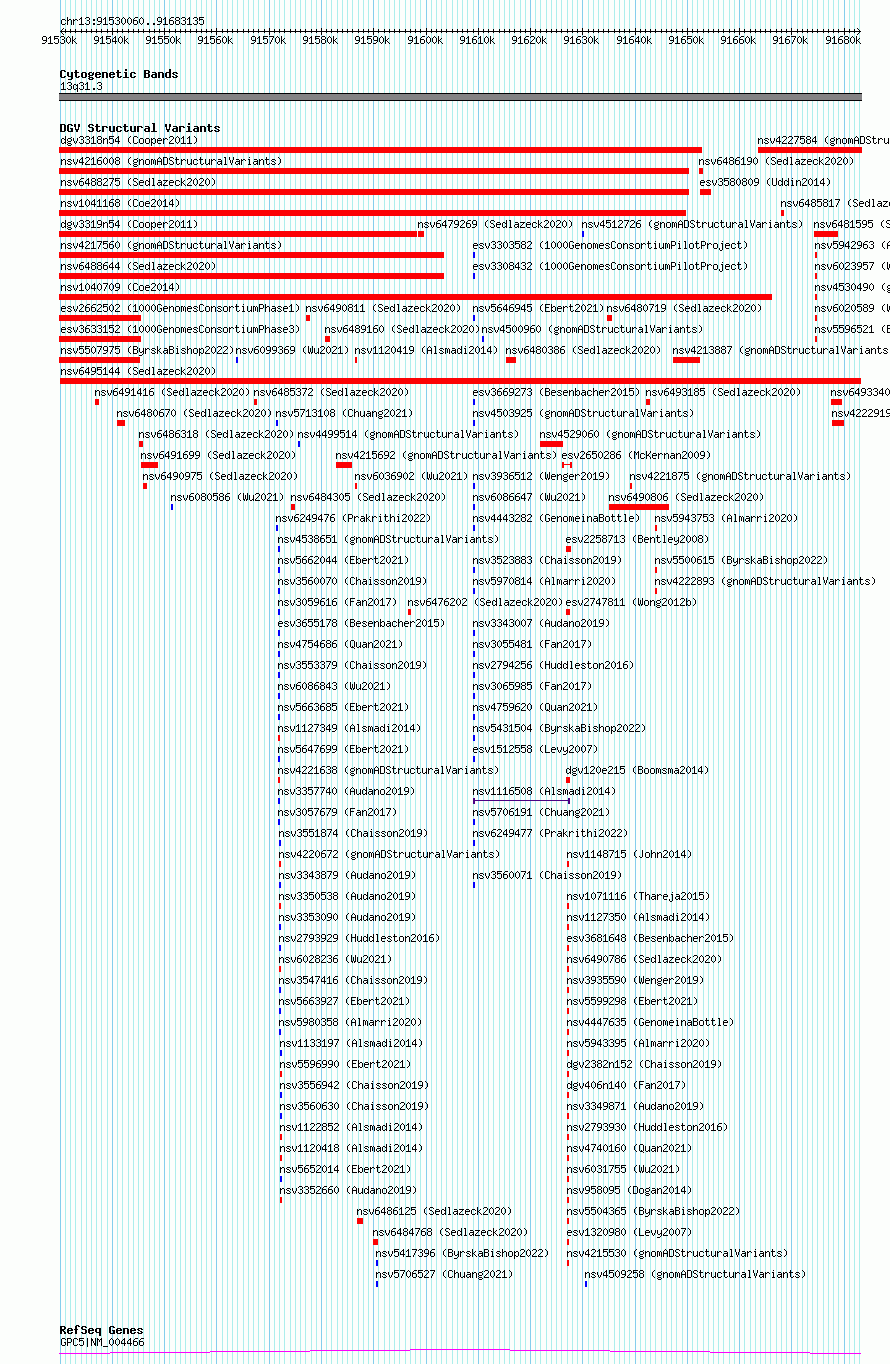Screen dimensions: 890x1364
Task: Open variant nsv2794256 (Huddleston2016)
Action: 553,665
